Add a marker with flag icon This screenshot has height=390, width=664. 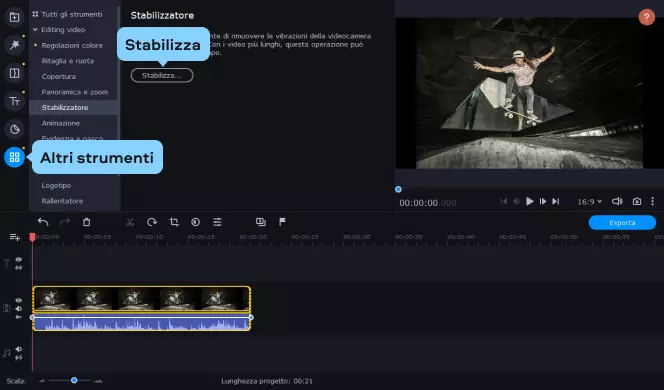(282, 222)
